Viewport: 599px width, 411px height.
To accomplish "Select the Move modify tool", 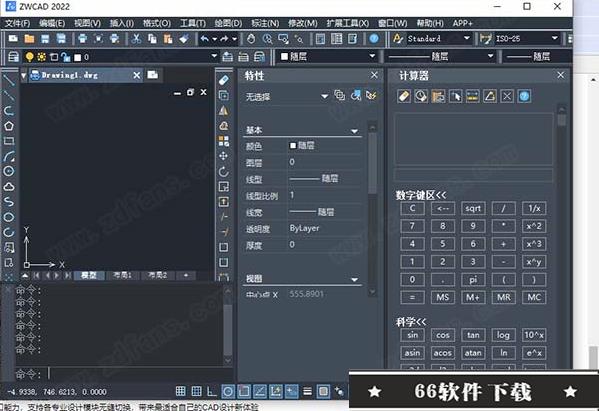I will [223, 156].
